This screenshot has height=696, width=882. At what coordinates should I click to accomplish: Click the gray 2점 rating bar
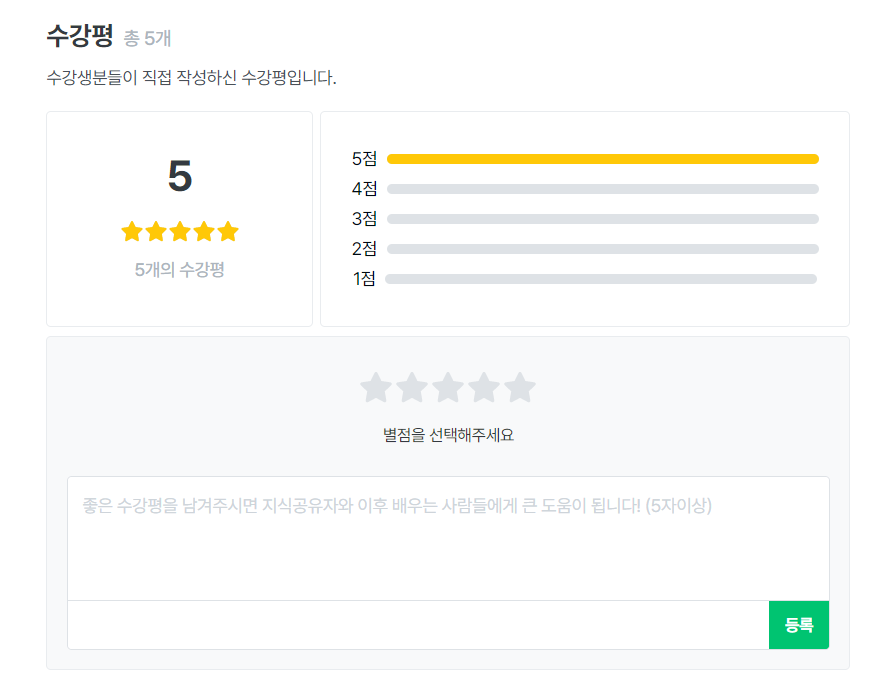(x=602, y=249)
